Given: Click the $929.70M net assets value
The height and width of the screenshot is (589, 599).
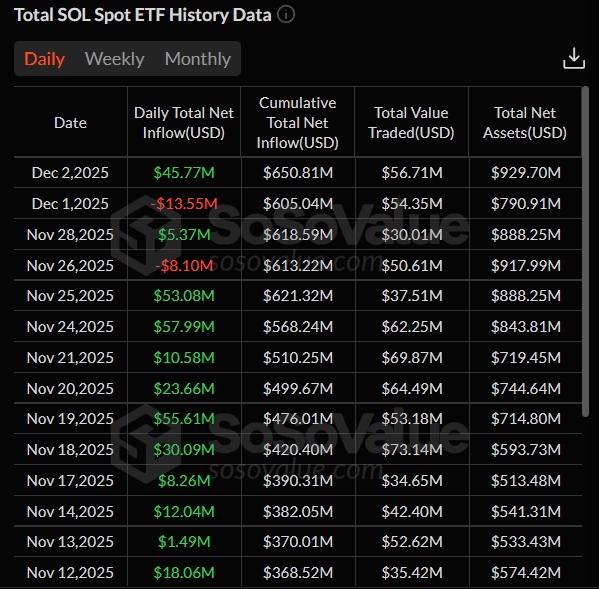Looking at the screenshot, I should pyautogui.click(x=526, y=173).
